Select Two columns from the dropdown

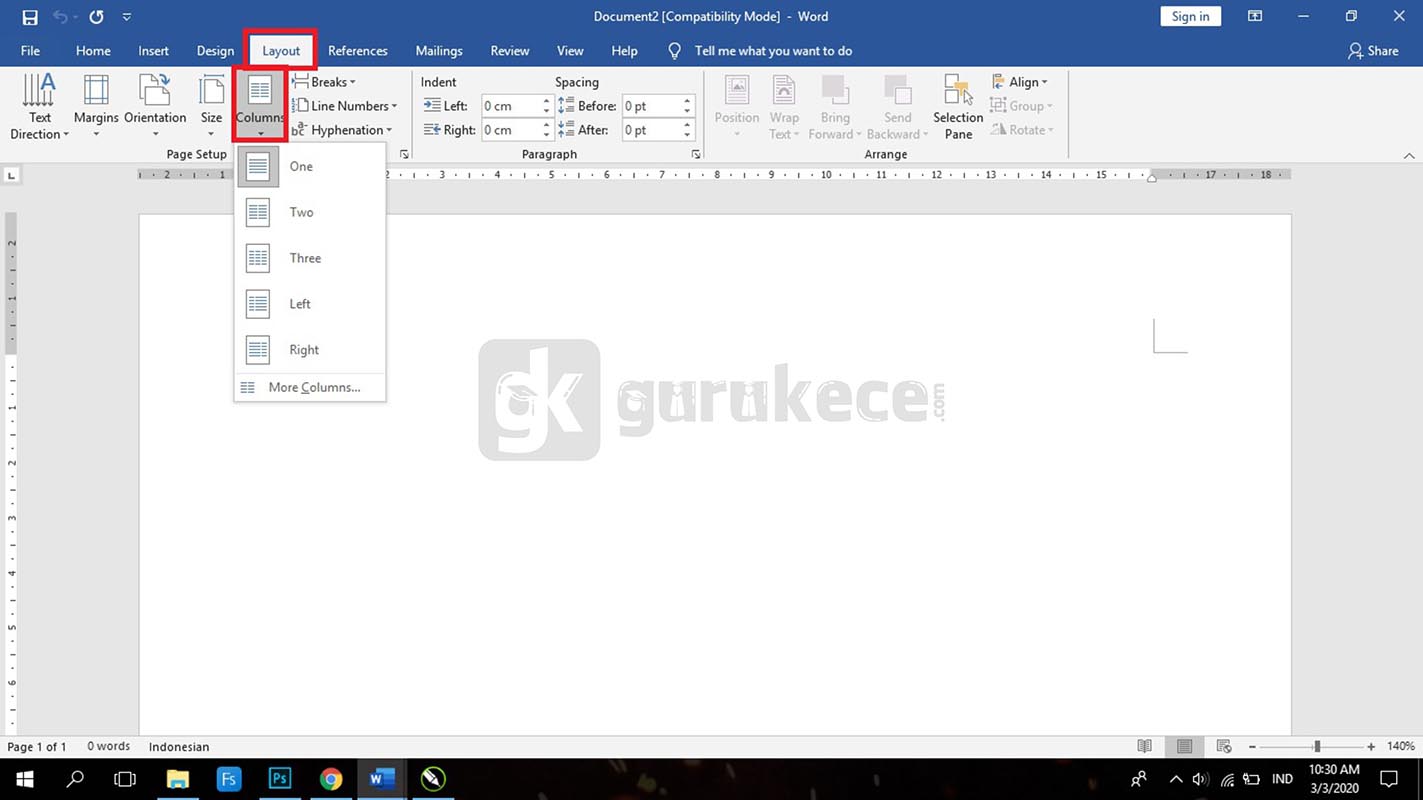(x=300, y=212)
